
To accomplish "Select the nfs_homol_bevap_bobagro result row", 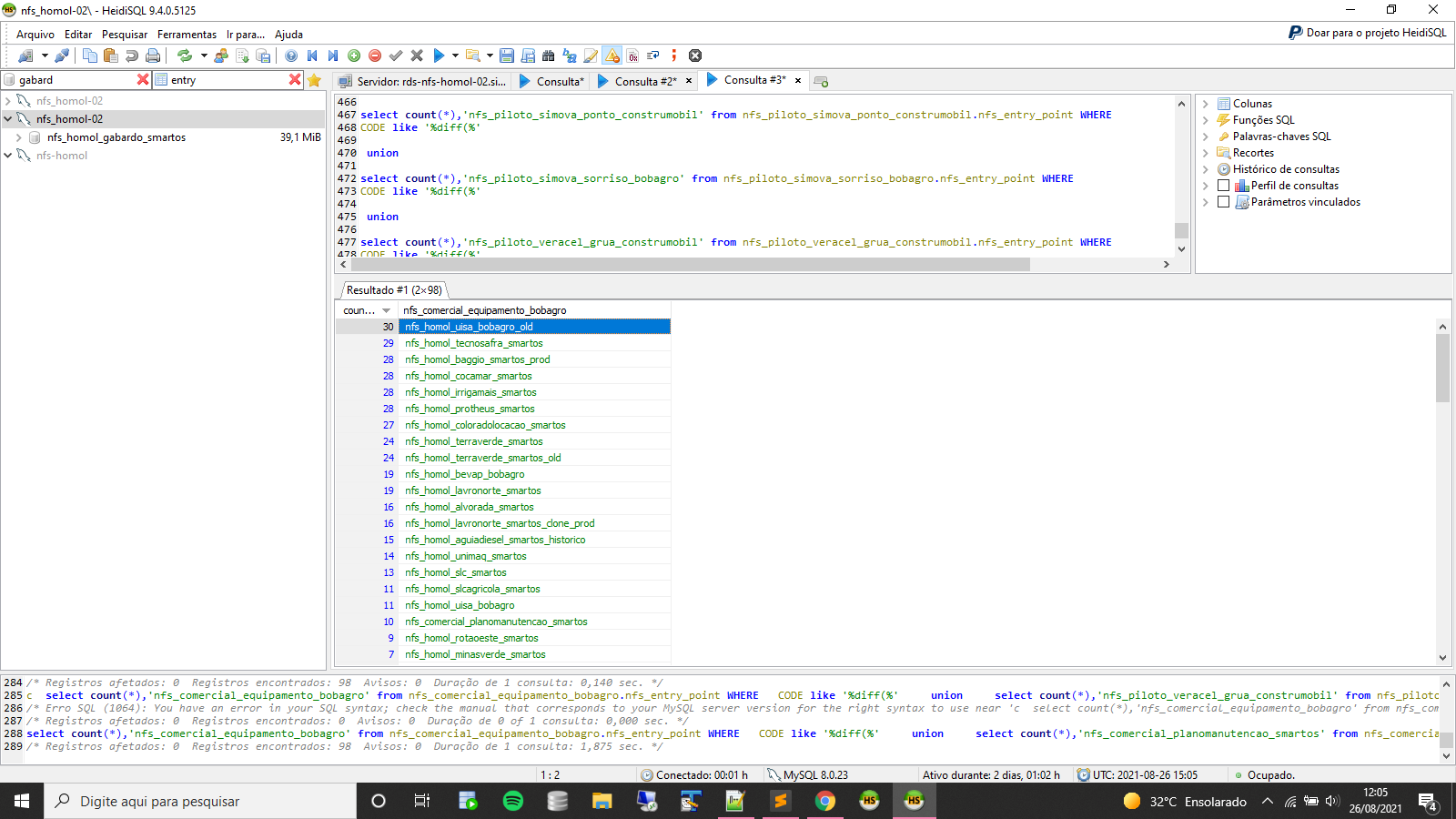I will (464, 474).
